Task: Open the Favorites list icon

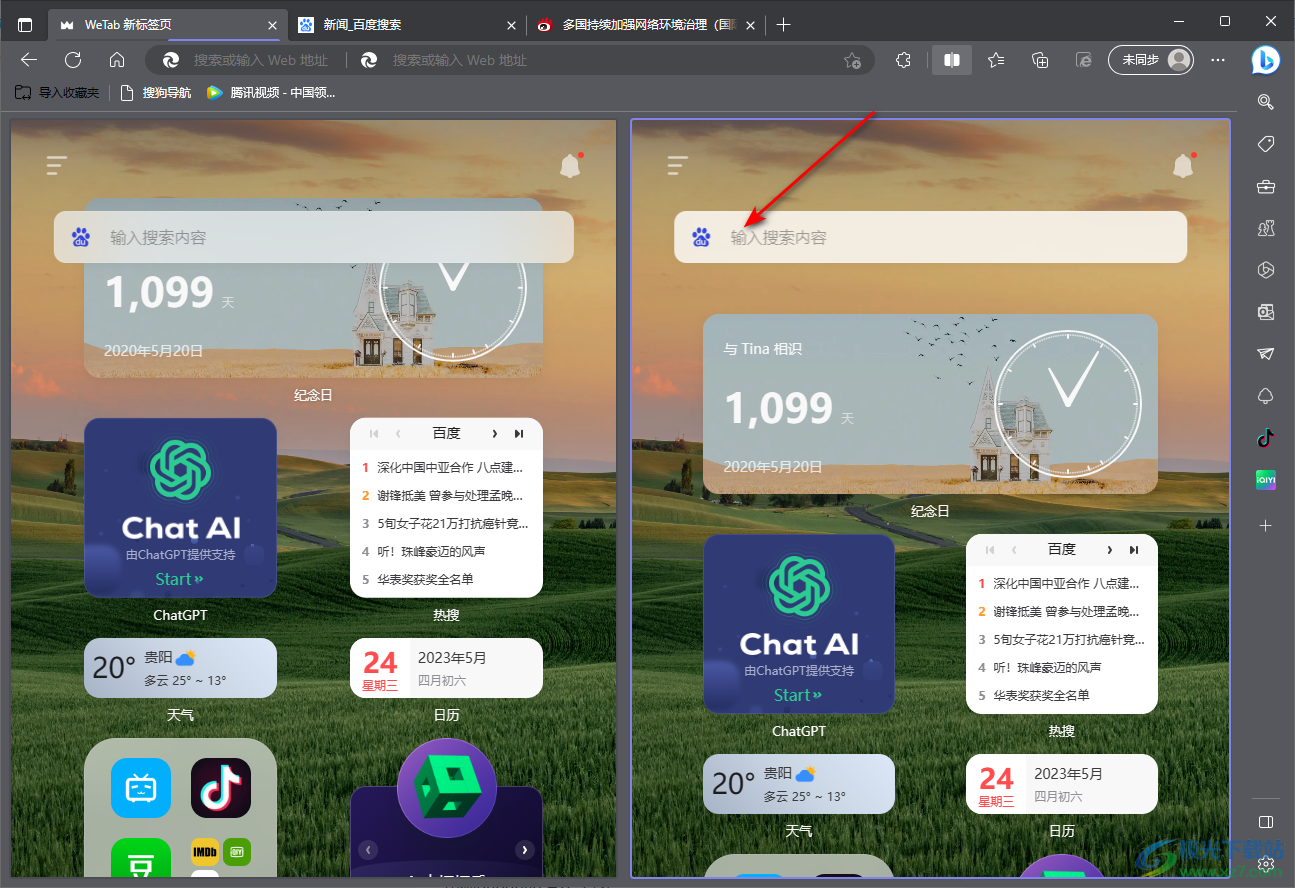Action: (x=996, y=60)
